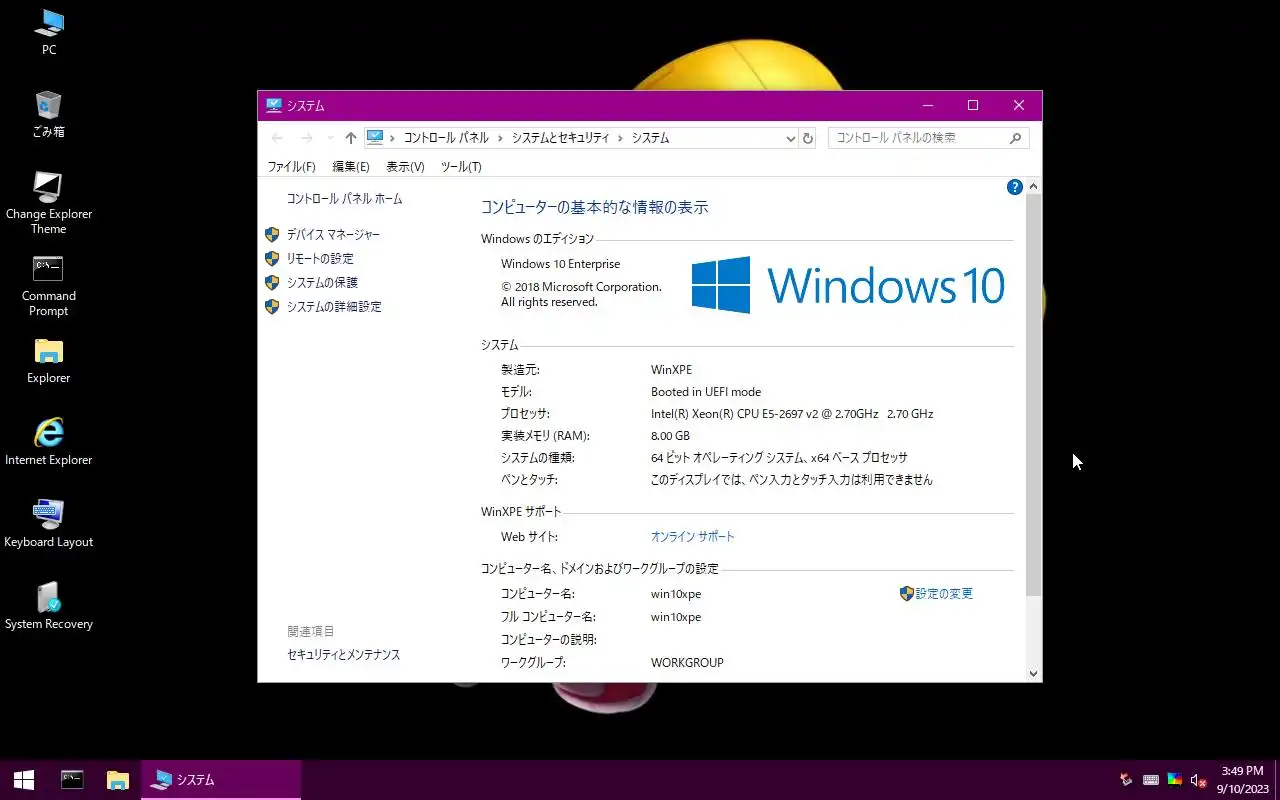Select the WinXPE manufacturer value

tap(671, 370)
